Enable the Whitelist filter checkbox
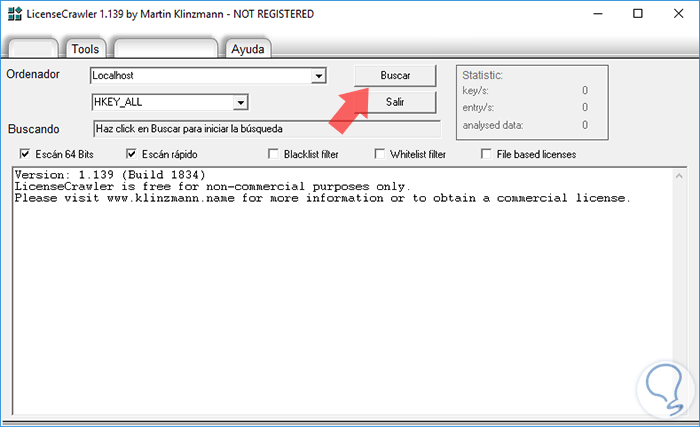700x427 pixels. (x=379, y=154)
